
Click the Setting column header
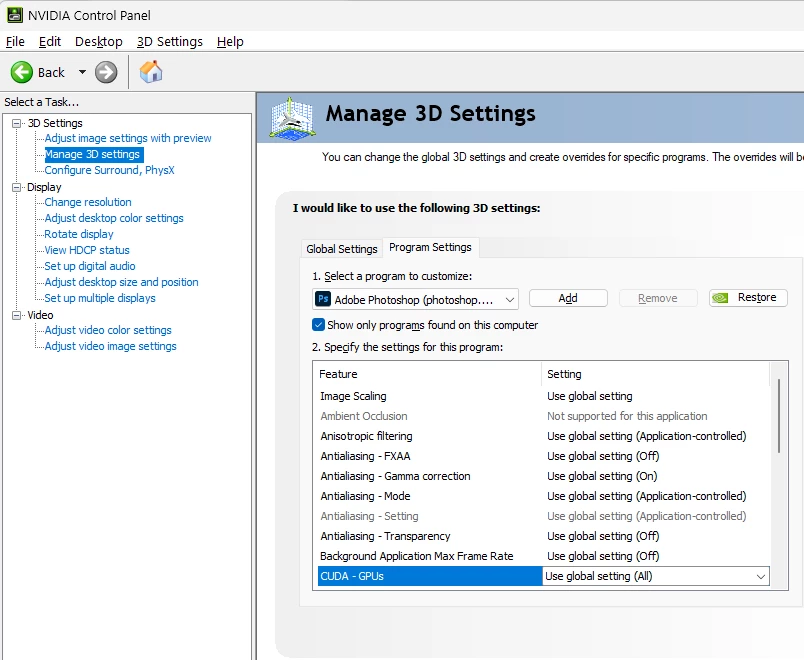pos(655,374)
